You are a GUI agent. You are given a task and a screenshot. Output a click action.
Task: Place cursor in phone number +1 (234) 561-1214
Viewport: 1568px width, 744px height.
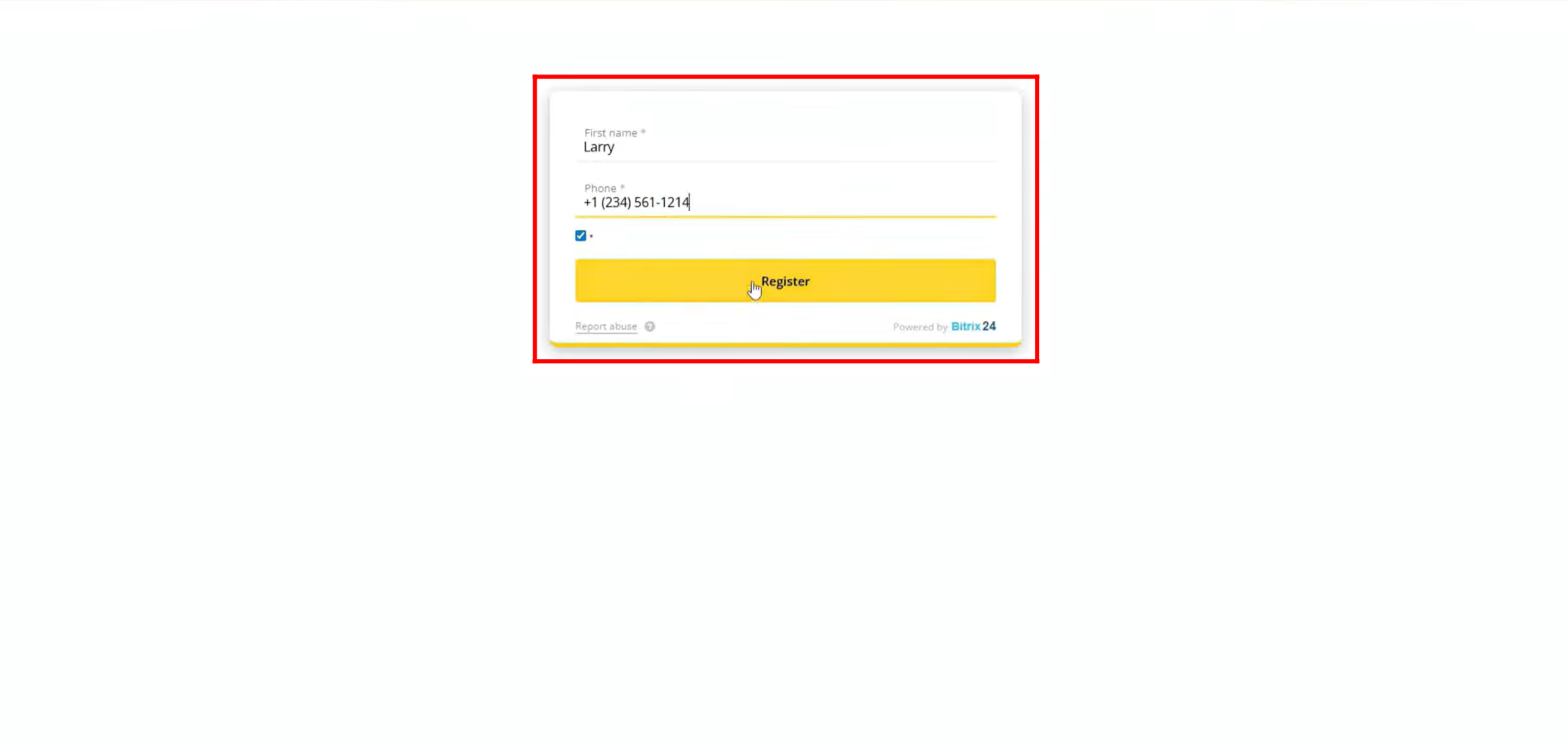[x=636, y=202]
